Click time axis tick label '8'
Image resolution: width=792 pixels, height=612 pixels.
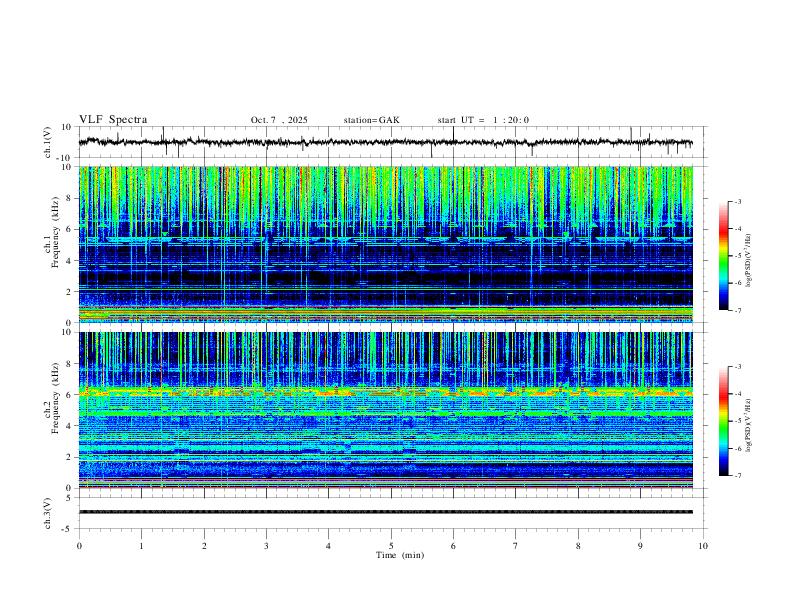pyautogui.click(x=578, y=546)
